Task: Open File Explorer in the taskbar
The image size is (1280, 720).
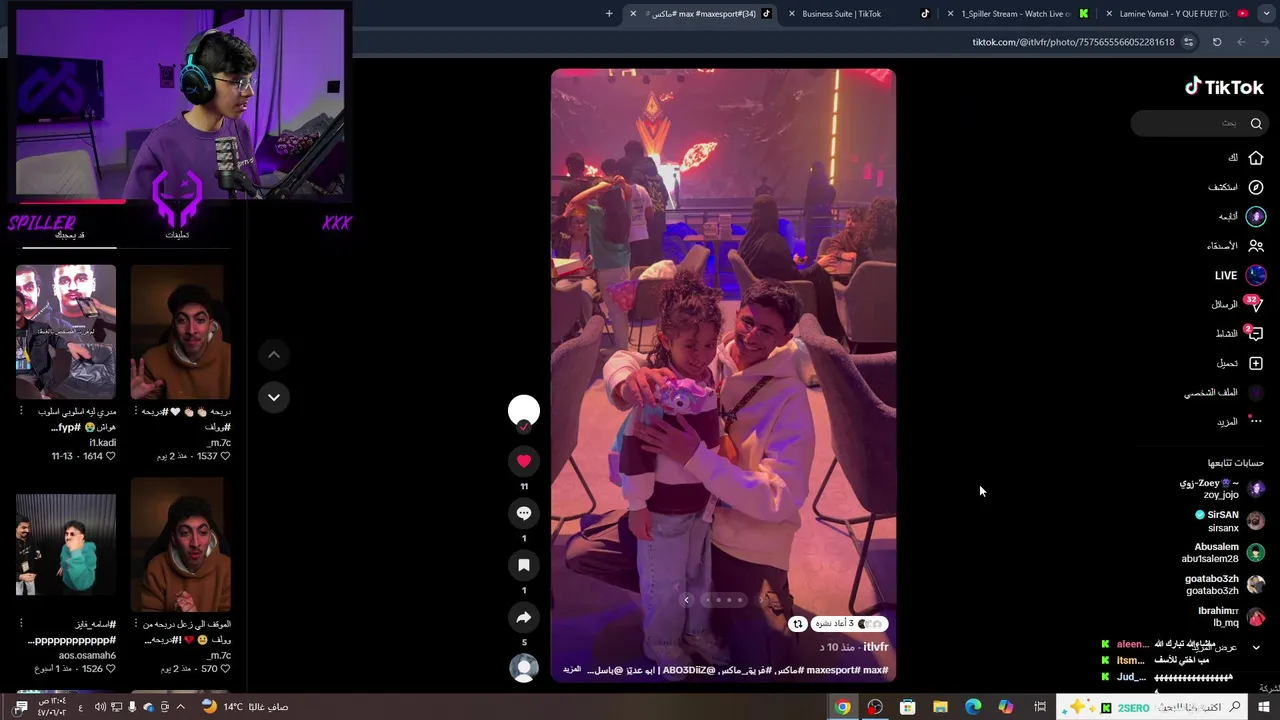Action: click(x=940, y=707)
